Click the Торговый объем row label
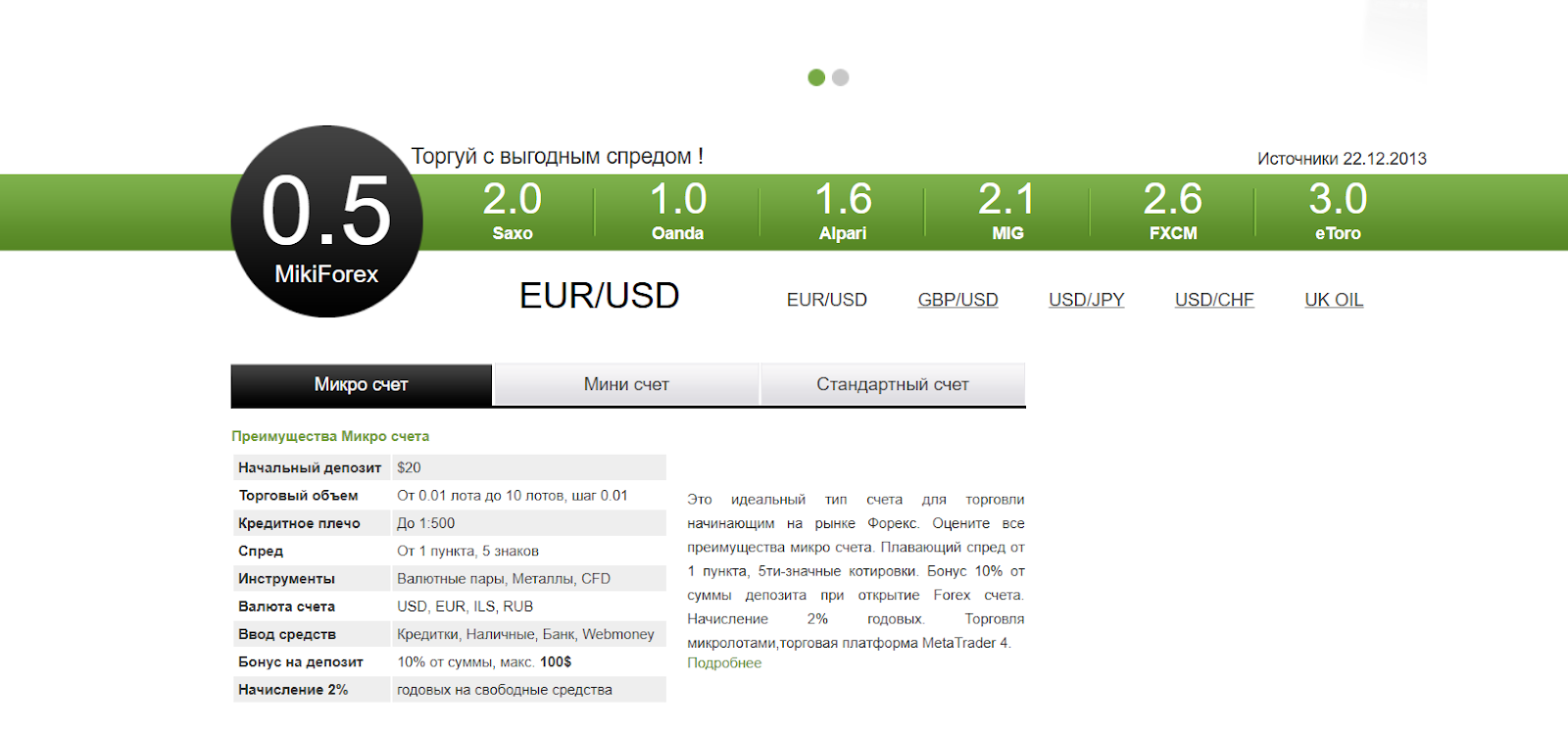This screenshot has width=1568, height=729. pyautogui.click(x=298, y=496)
